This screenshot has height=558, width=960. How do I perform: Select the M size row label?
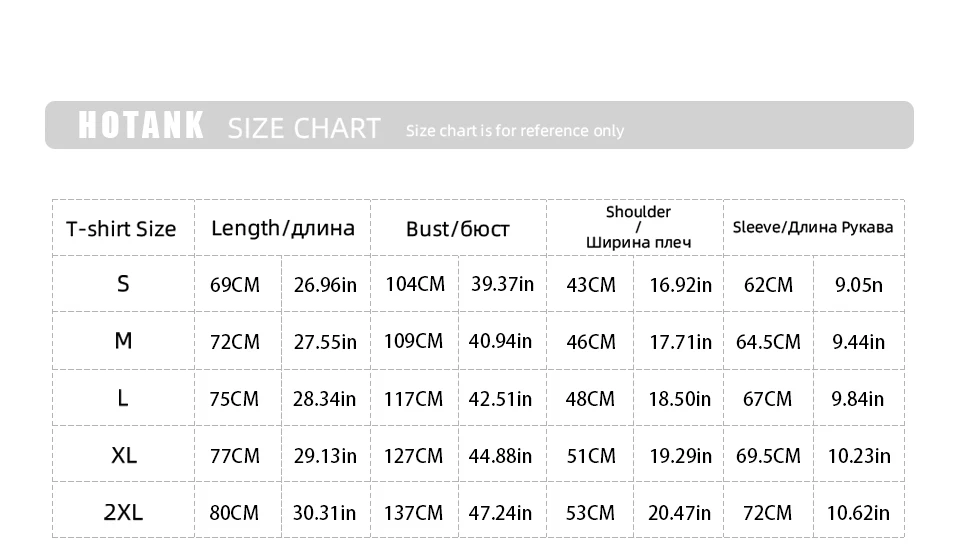coord(123,341)
